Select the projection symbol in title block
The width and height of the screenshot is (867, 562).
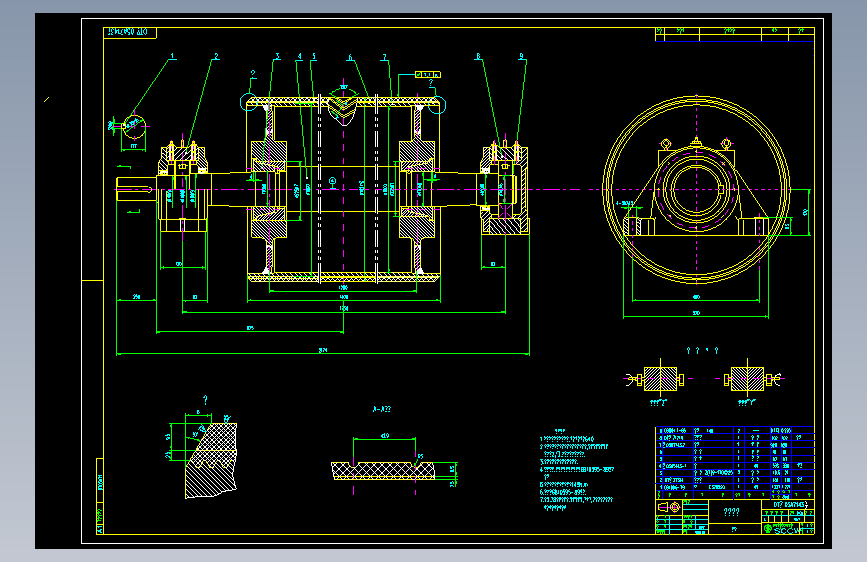669,507
